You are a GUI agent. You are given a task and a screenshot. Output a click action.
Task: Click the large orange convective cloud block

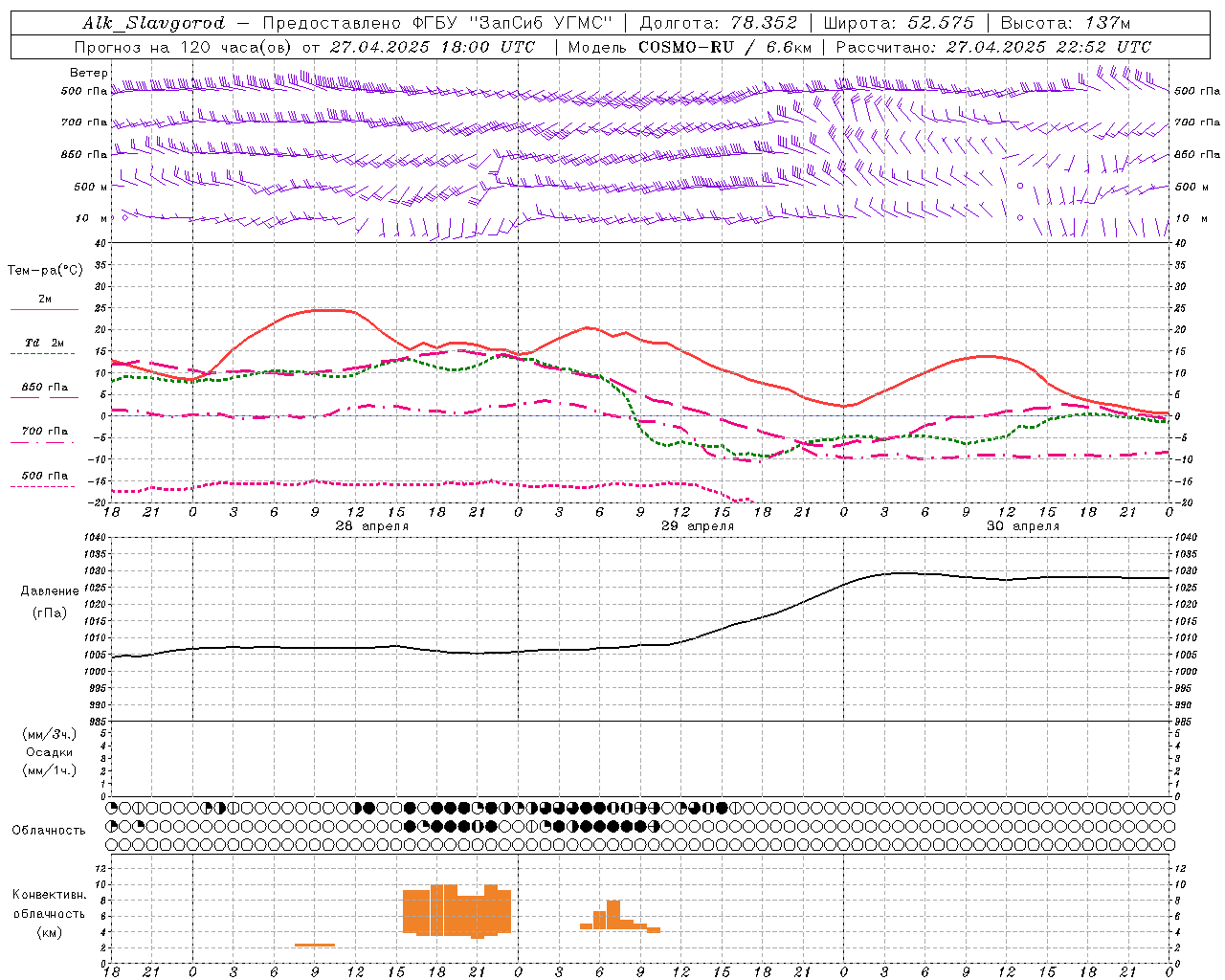click(x=457, y=909)
